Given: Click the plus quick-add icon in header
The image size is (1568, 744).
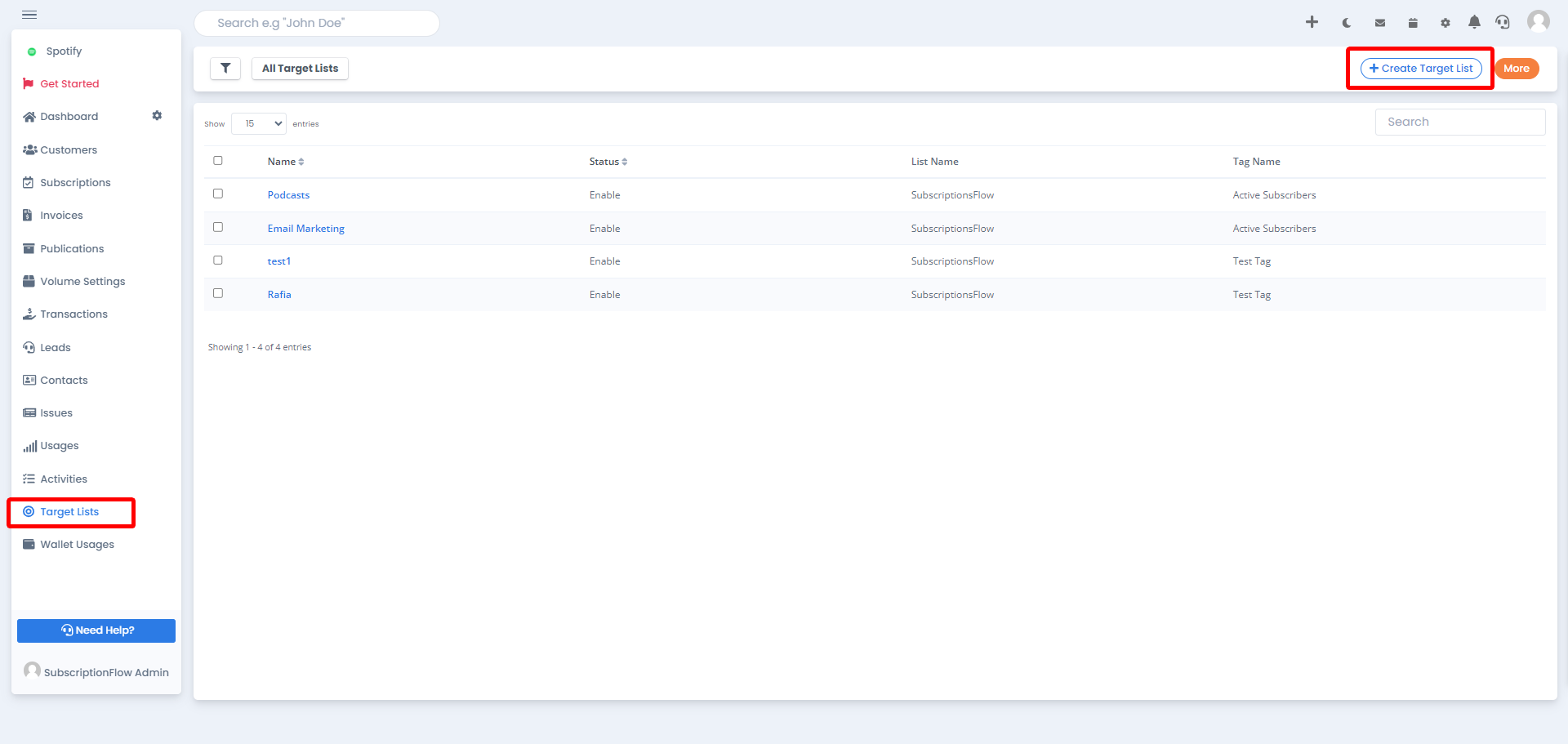Looking at the screenshot, I should (1312, 22).
